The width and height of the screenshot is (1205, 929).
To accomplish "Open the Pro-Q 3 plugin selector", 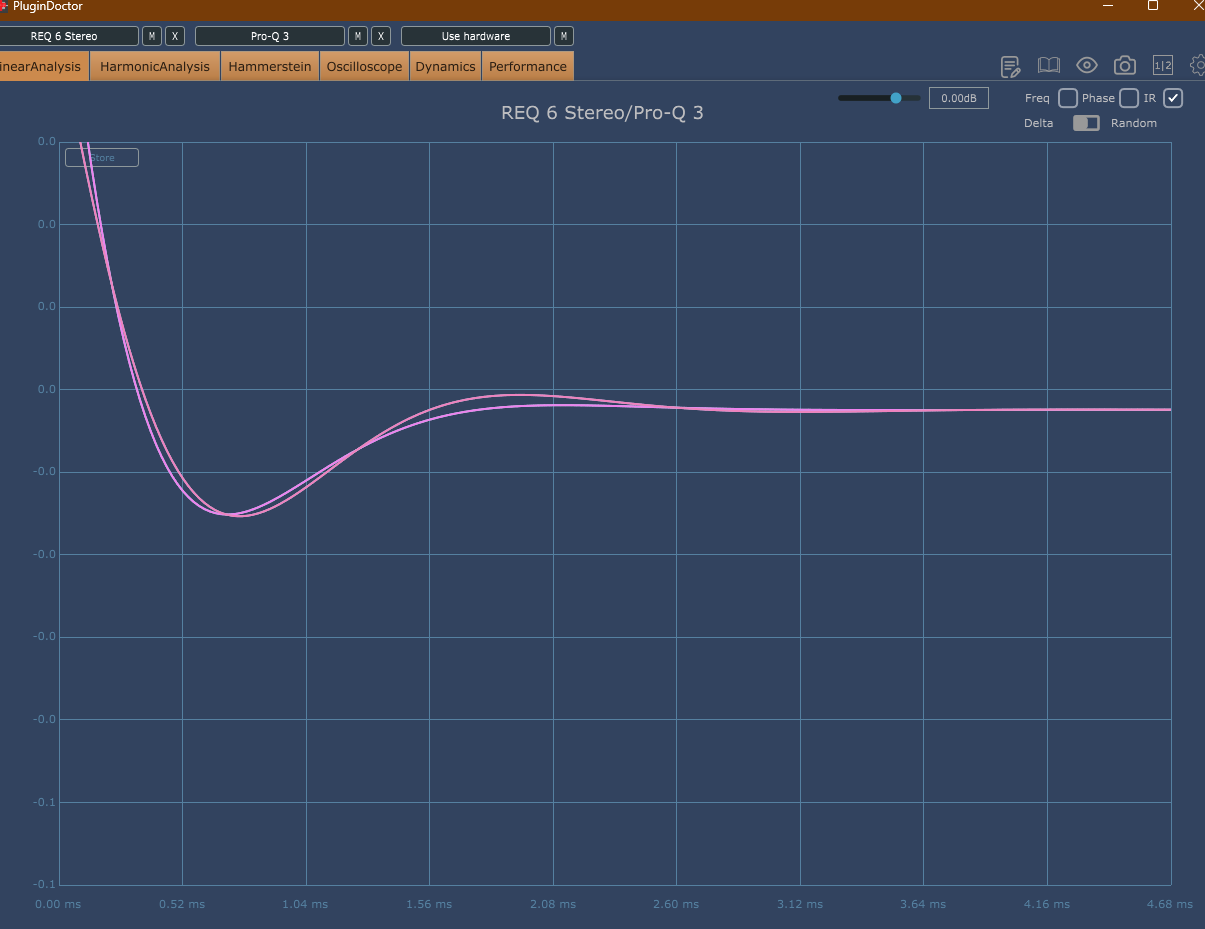I will click(x=270, y=36).
